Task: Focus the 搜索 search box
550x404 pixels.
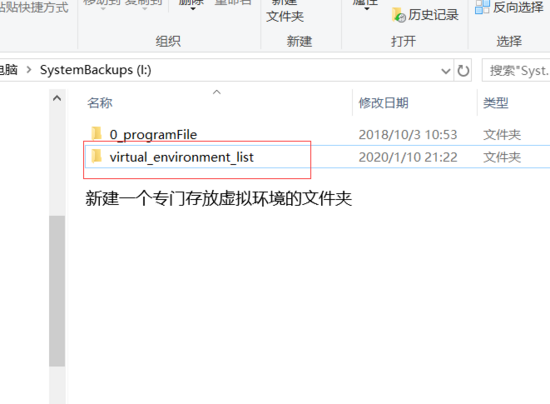Action: tap(517, 70)
